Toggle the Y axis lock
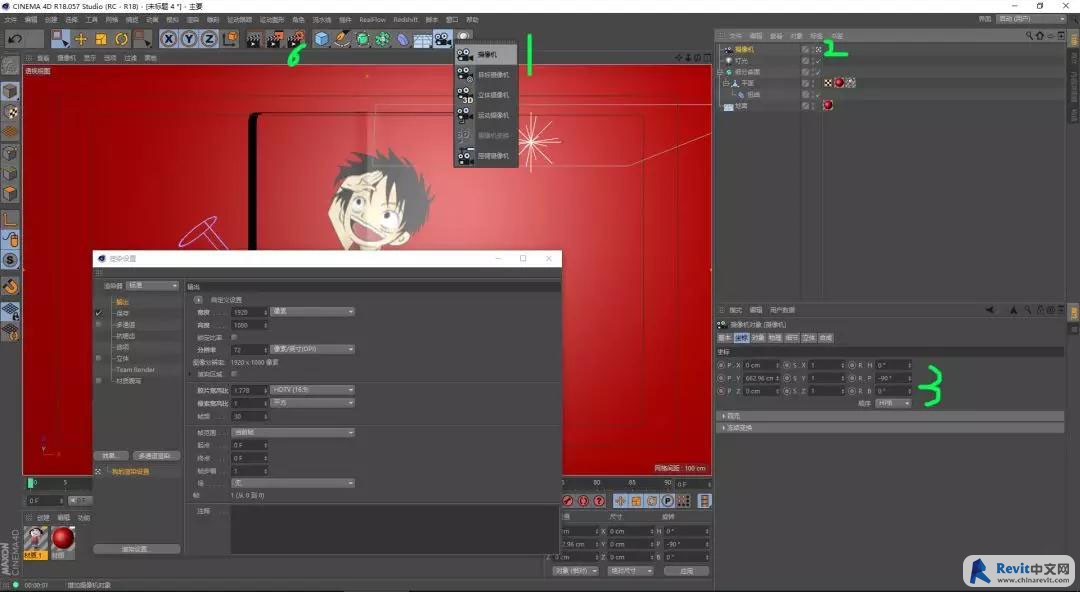This screenshot has height=592, width=1080. [189, 39]
